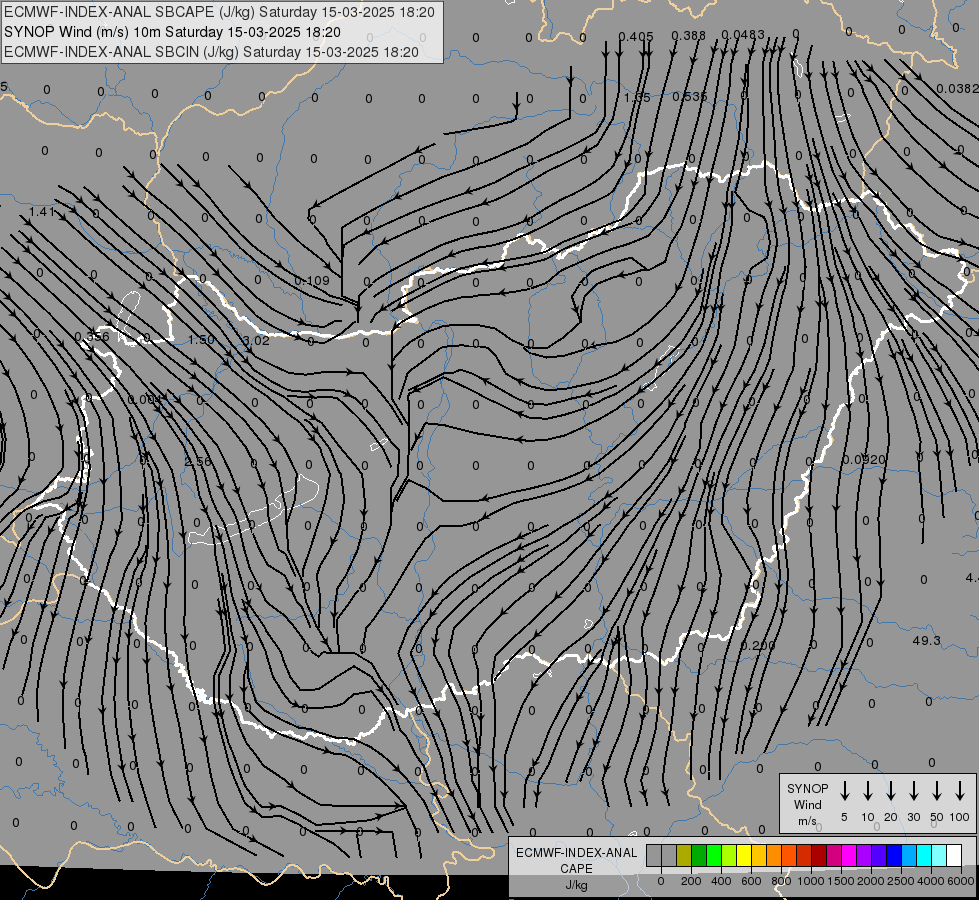Click the 1.41 value on the map
This screenshot has height=900, width=979.
(42, 212)
